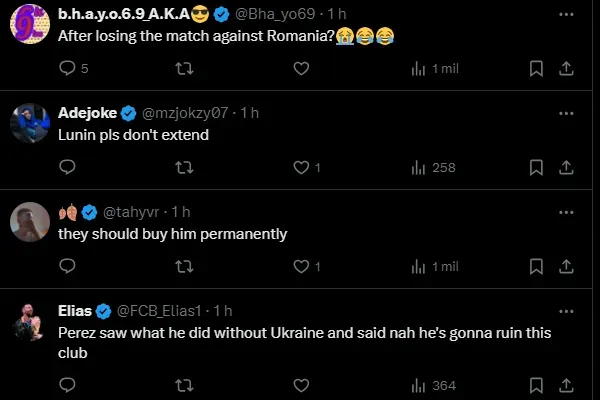
Task: Bookmark Adejoke's tweet
Action: tap(536, 168)
